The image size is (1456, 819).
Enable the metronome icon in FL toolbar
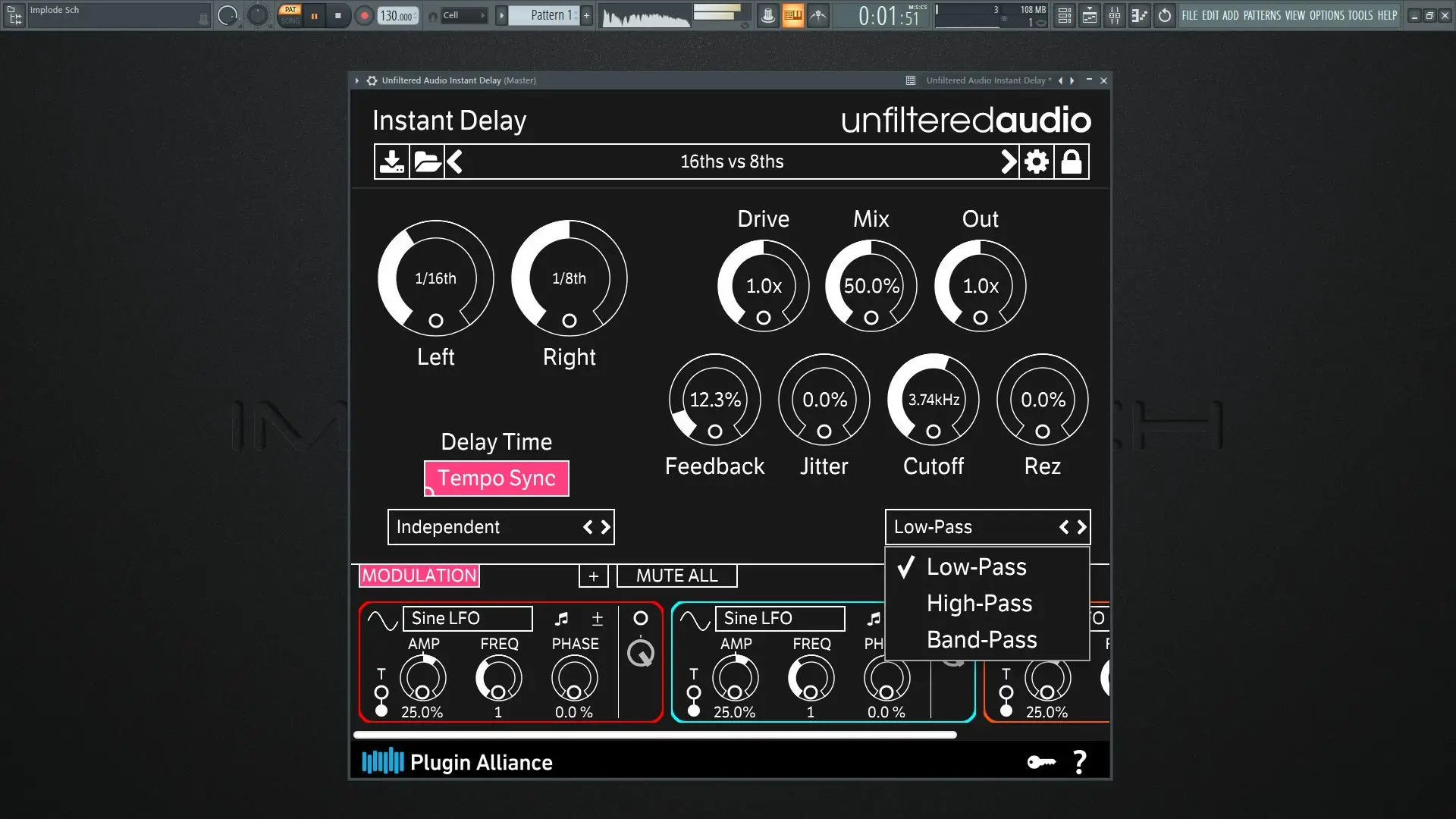click(767, 15)
